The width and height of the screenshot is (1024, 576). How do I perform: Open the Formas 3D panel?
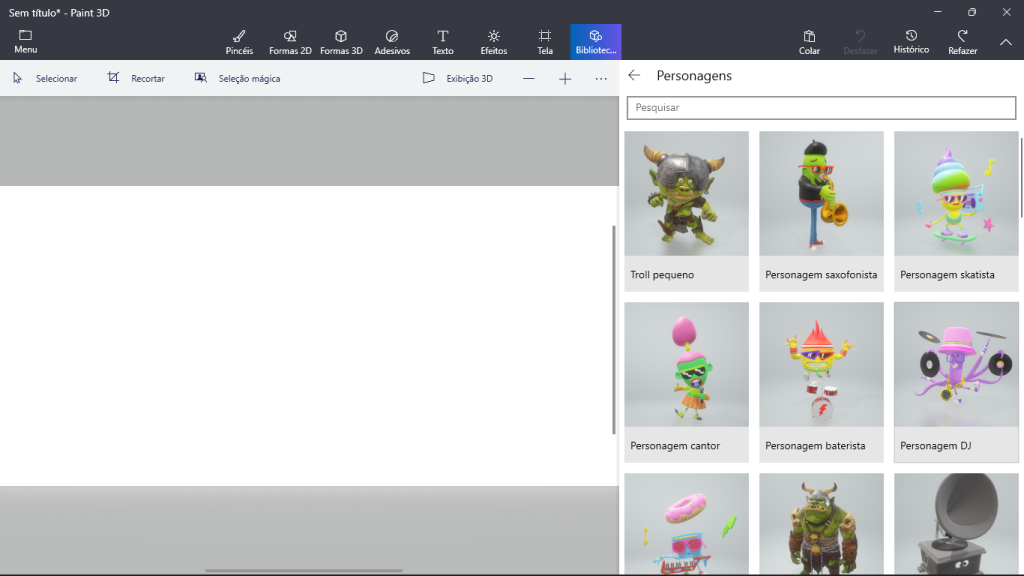[341, 39]
